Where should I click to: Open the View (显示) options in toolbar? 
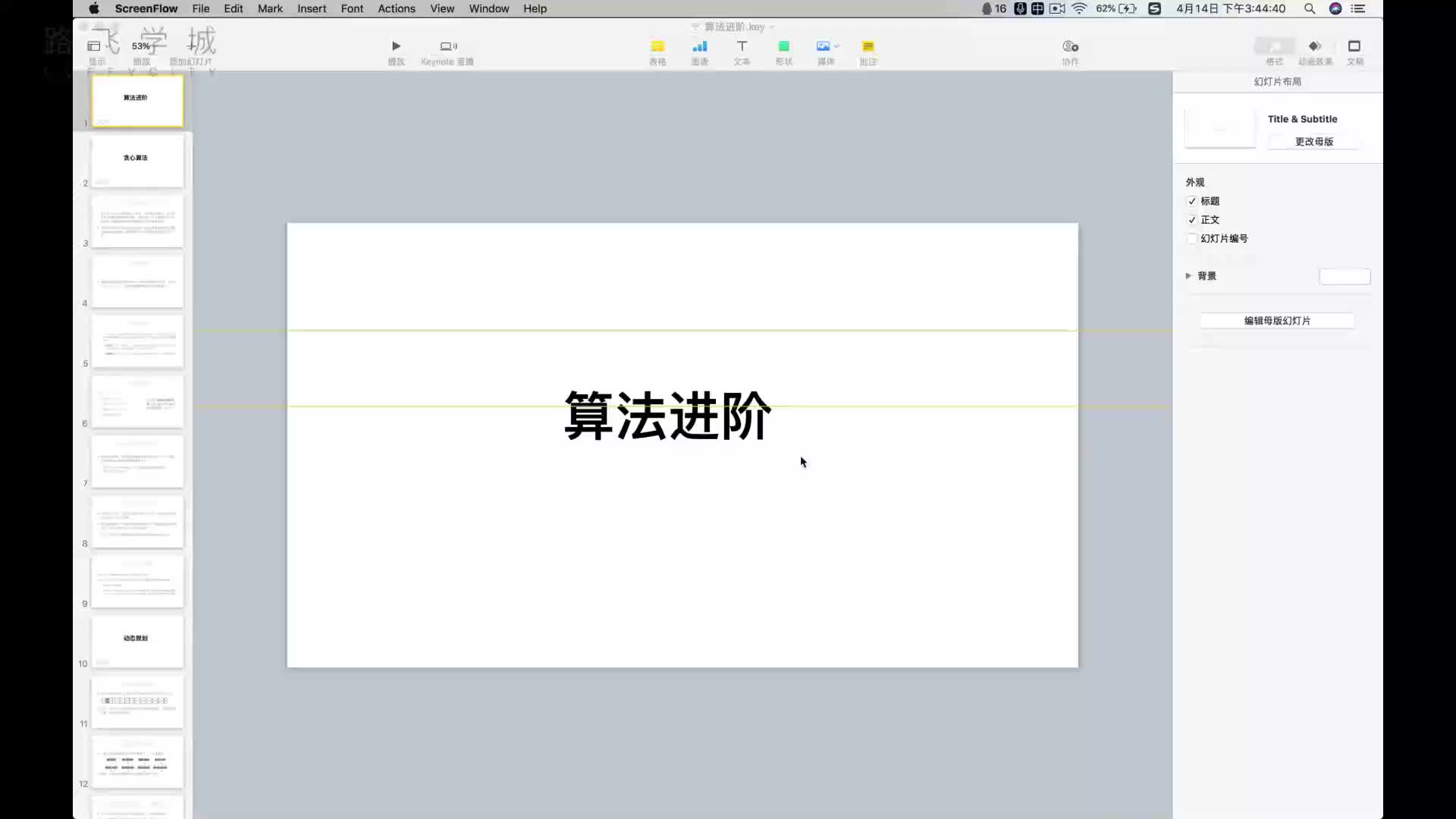(96, 52)
